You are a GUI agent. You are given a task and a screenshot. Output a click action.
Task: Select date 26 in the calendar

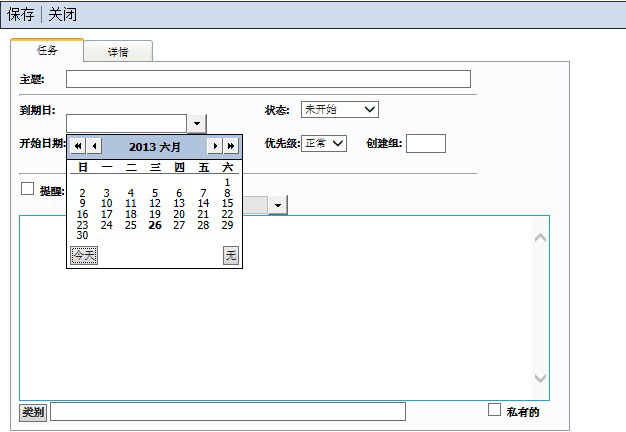[x=155, y=225]
